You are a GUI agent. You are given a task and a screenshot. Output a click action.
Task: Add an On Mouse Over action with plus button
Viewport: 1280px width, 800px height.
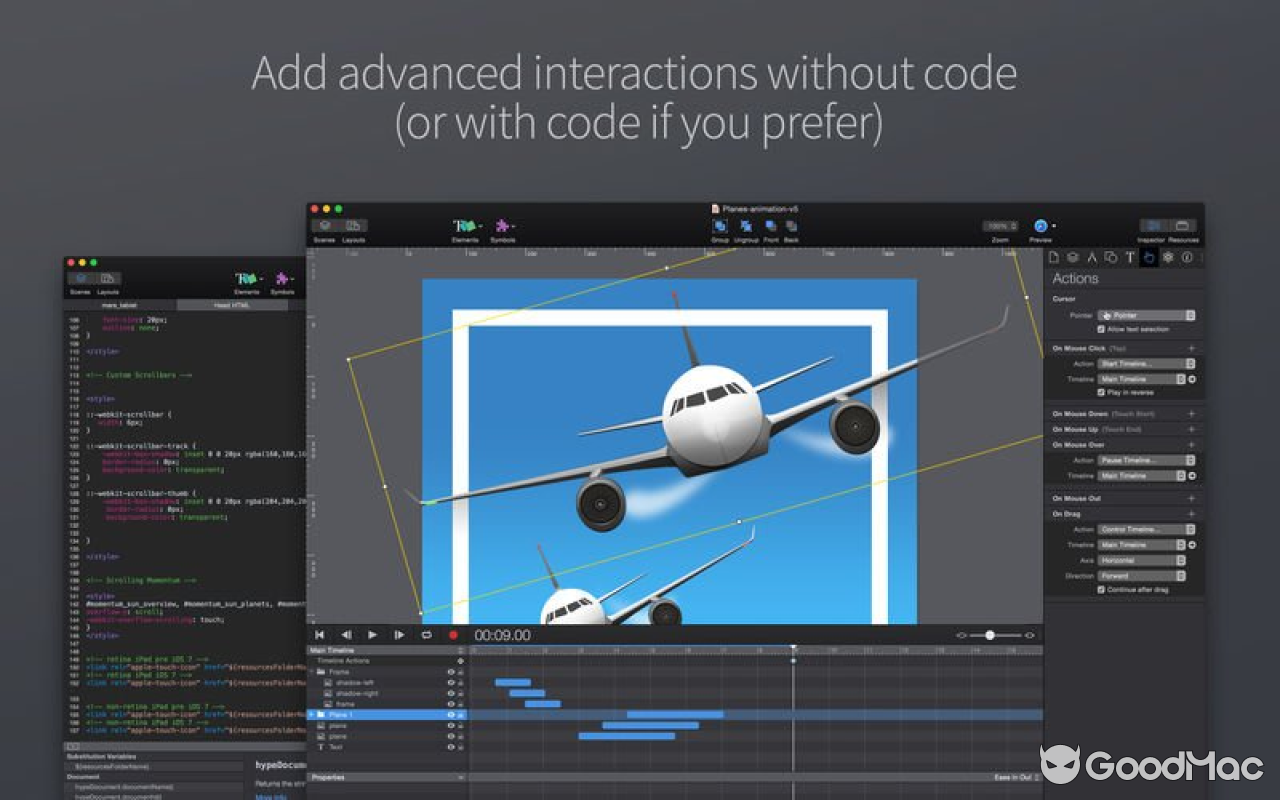pyautogui.click(x=1189, y=443)
